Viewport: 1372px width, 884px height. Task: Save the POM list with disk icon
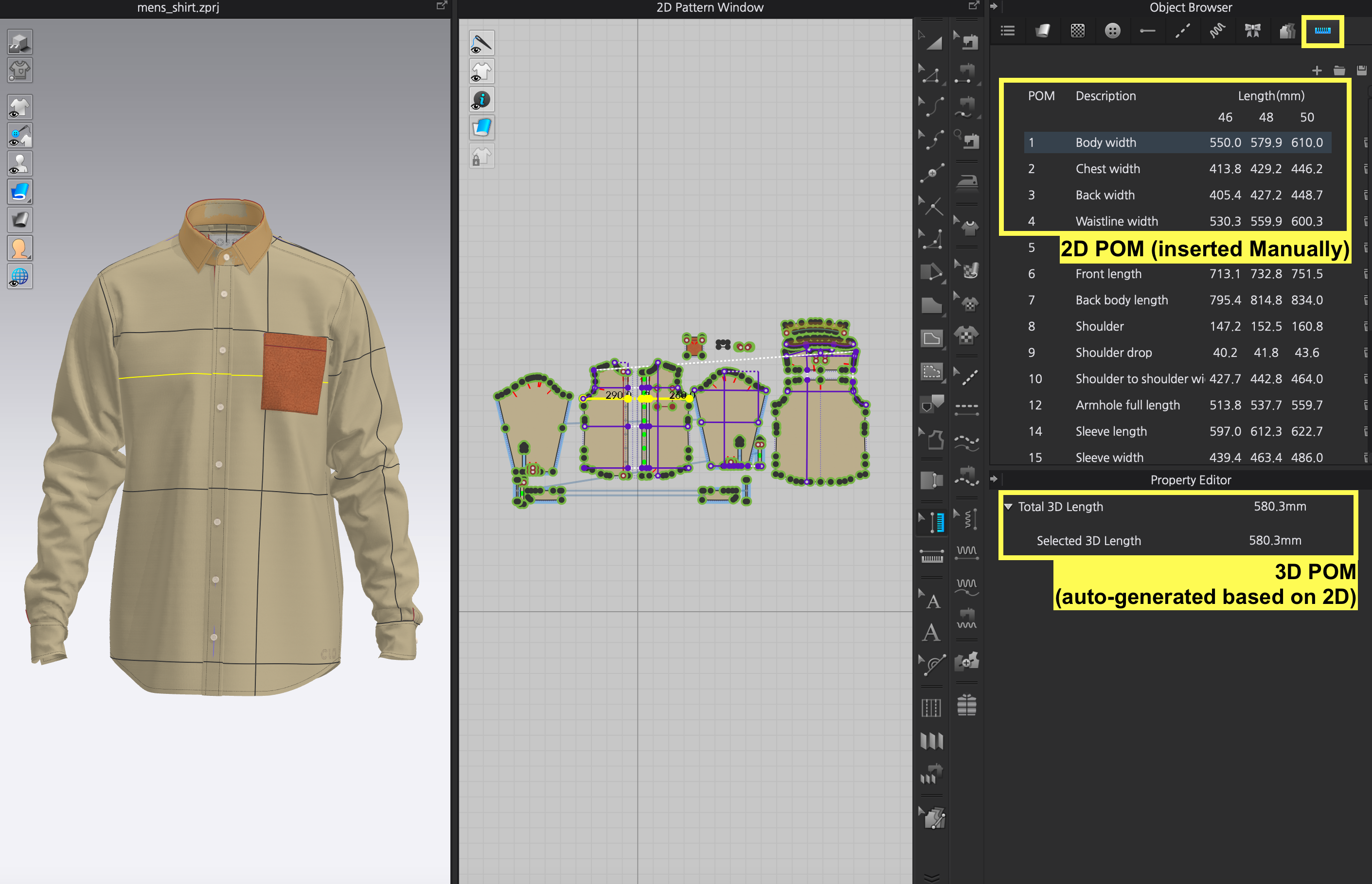1361,71
